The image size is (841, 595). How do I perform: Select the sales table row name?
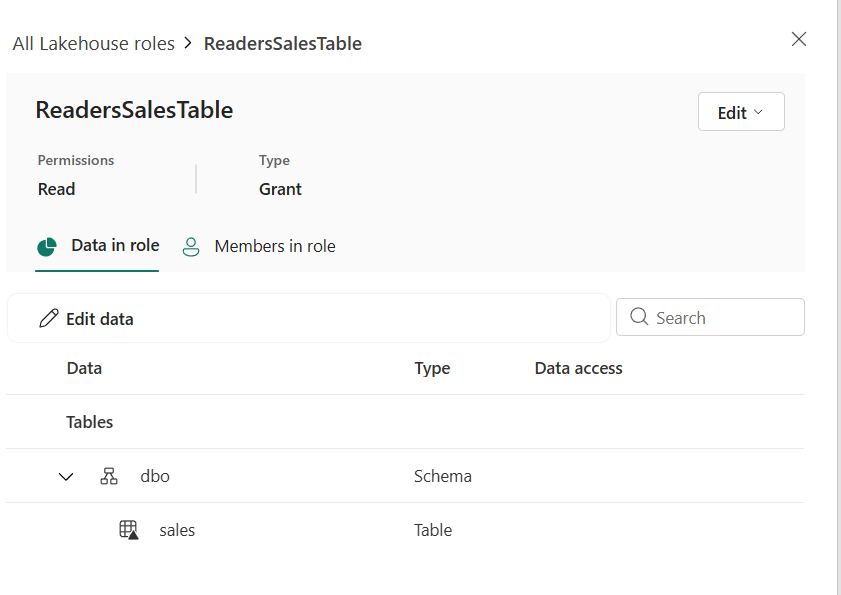(177, 530)
